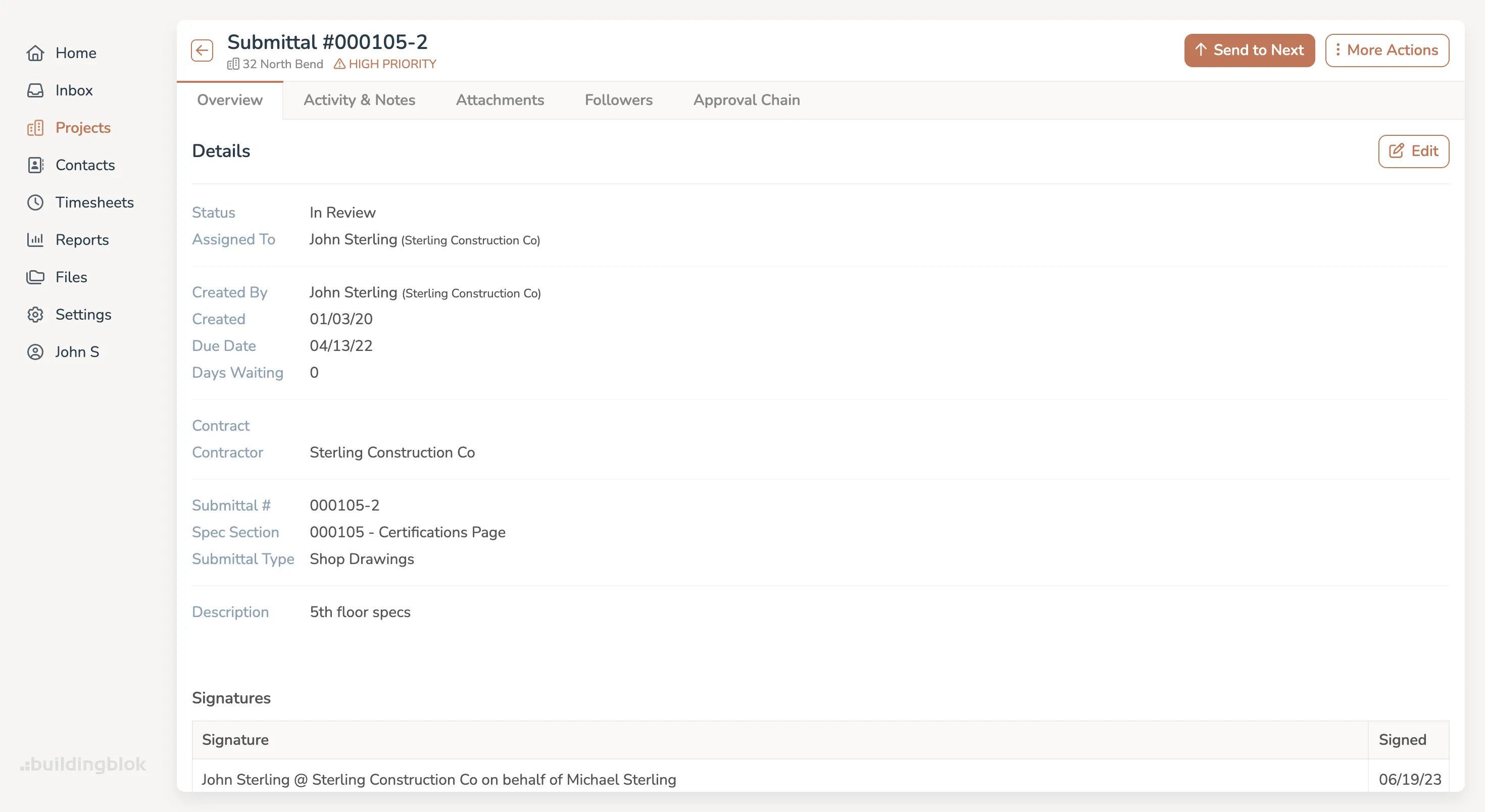1485x812 pixels.
Task: Click the HIGH PRIORITY warning label
Action: 385,64
